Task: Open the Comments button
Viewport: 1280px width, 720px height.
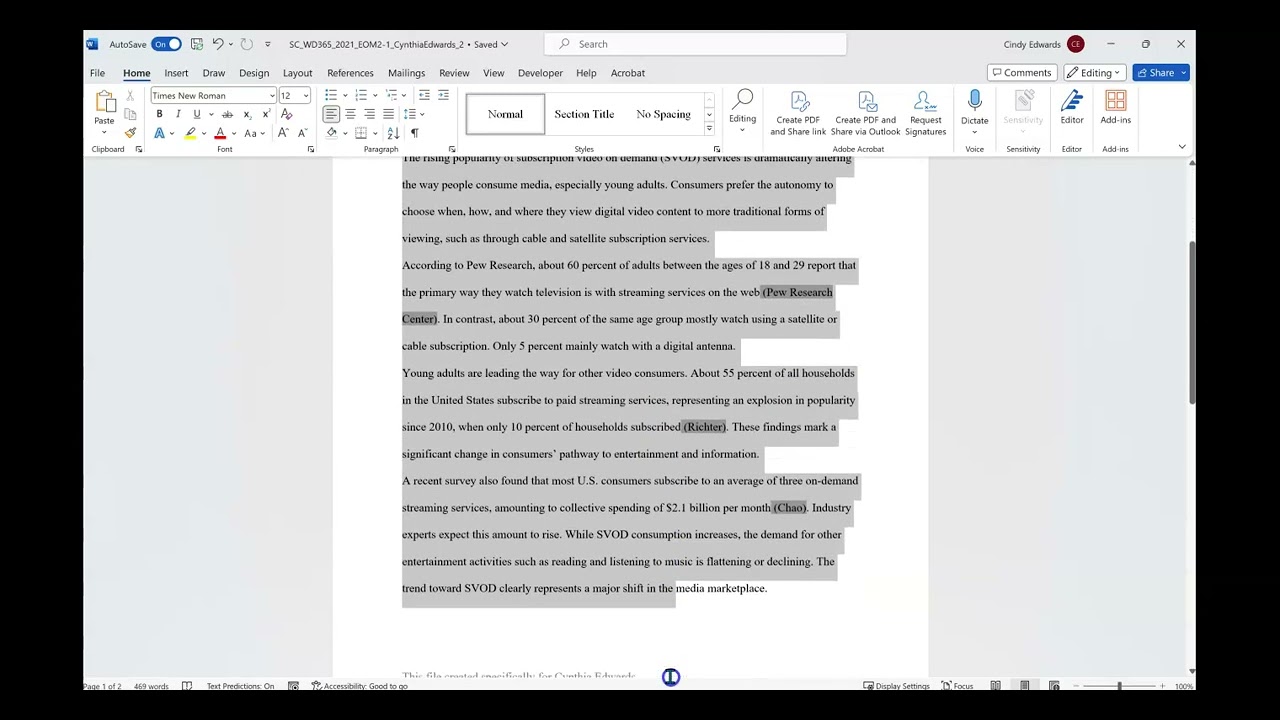Action: (x=1021, y=73)
